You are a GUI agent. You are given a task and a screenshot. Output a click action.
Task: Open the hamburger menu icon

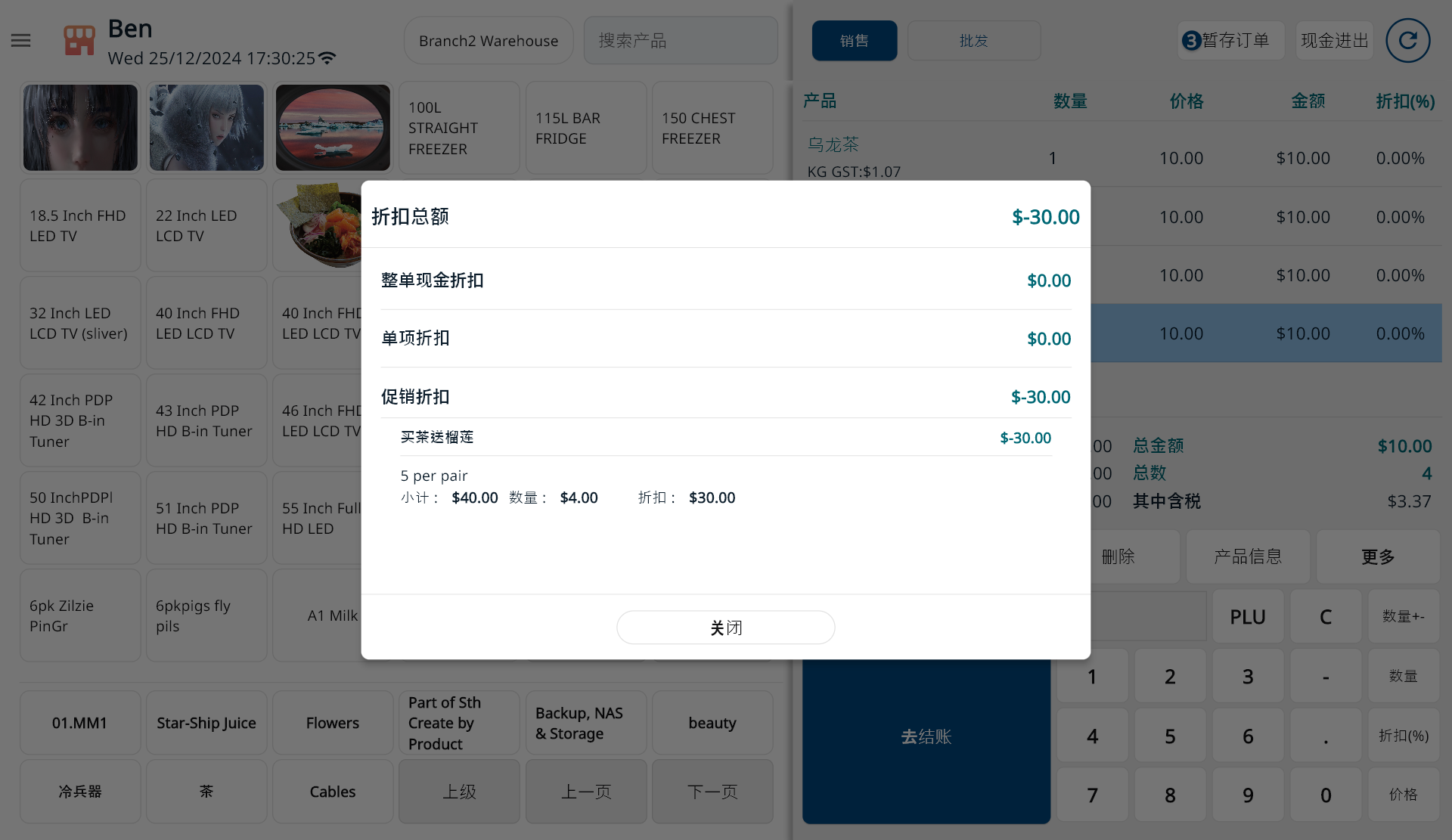click(x=21, y=41)
